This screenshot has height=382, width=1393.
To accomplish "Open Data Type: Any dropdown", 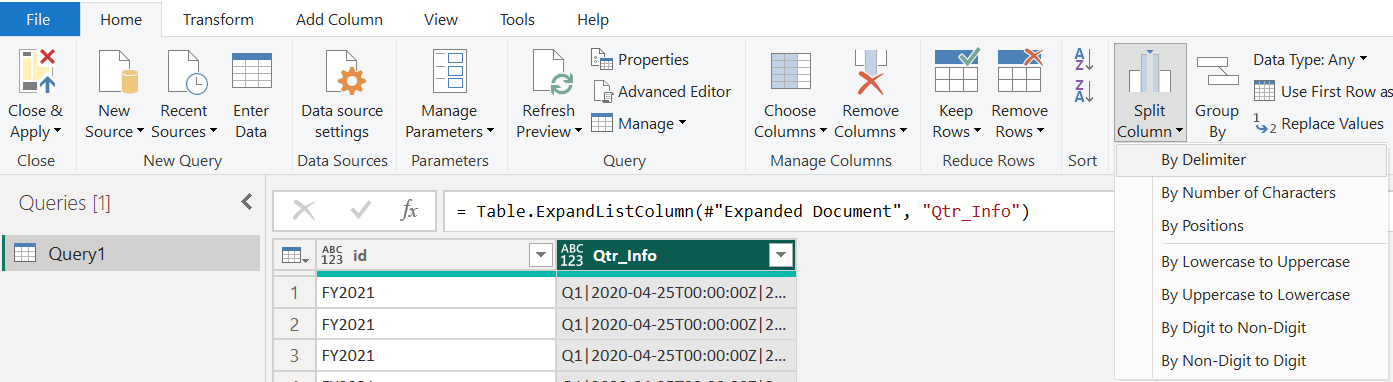I will point(1310,59).
